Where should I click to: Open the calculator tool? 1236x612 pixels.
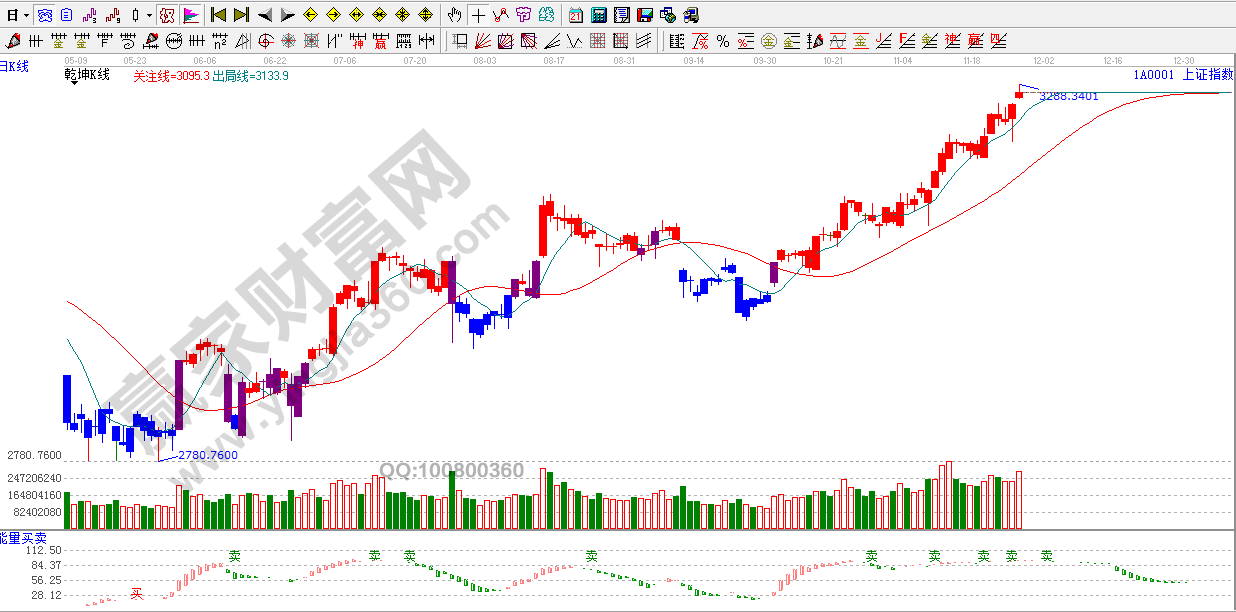tap(599, 15)
